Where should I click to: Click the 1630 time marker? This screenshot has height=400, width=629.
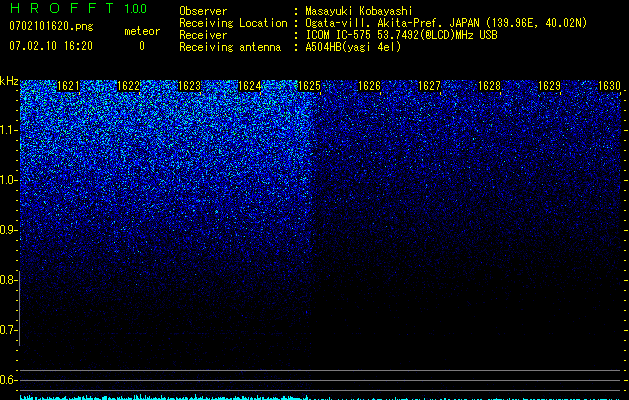609,86
